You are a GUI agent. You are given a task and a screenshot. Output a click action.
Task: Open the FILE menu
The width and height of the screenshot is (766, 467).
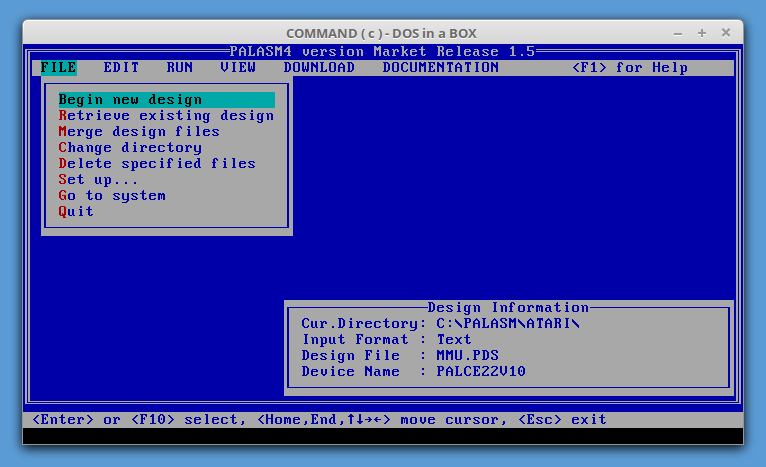[x=58, y=68]
